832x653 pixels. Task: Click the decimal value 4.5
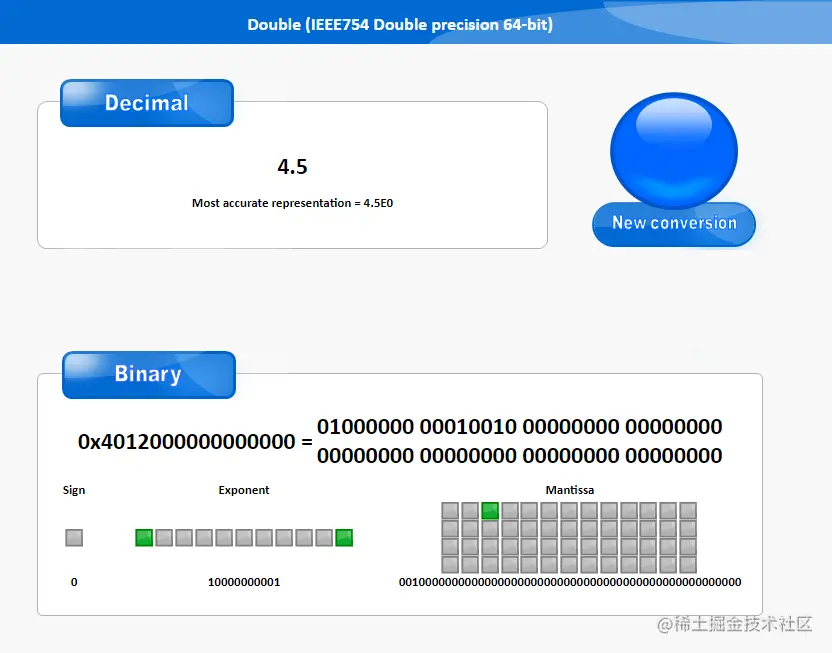292,167
